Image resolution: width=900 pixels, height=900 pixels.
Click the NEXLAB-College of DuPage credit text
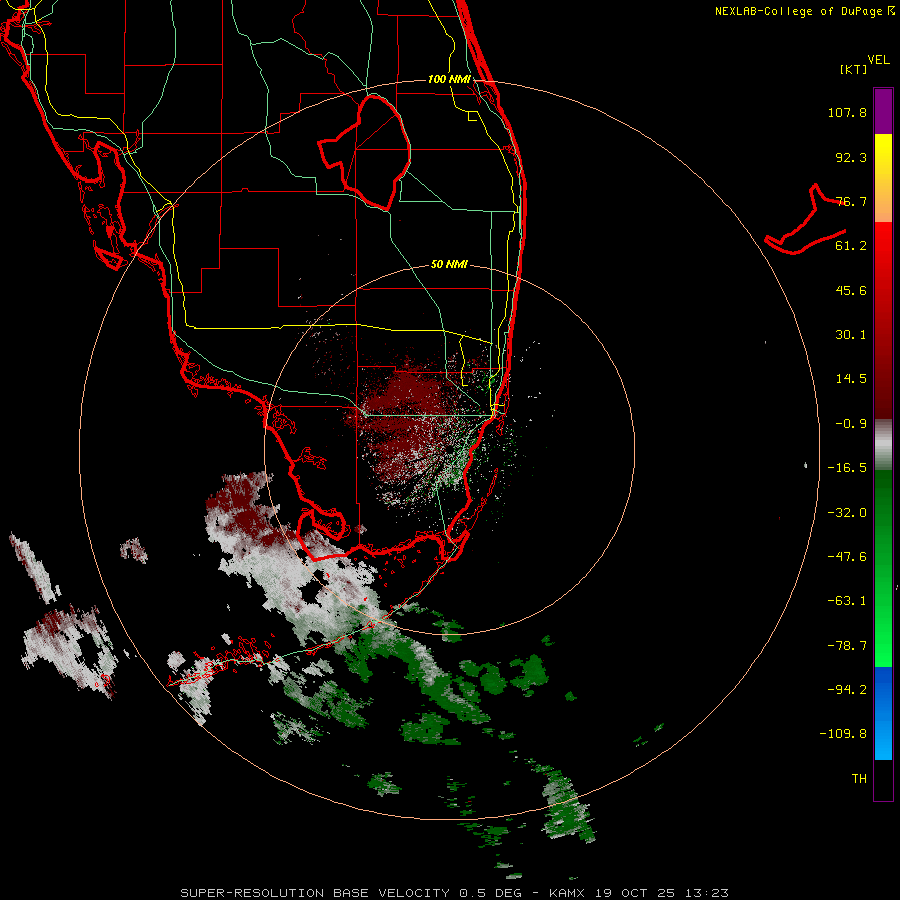coord(804,11)
